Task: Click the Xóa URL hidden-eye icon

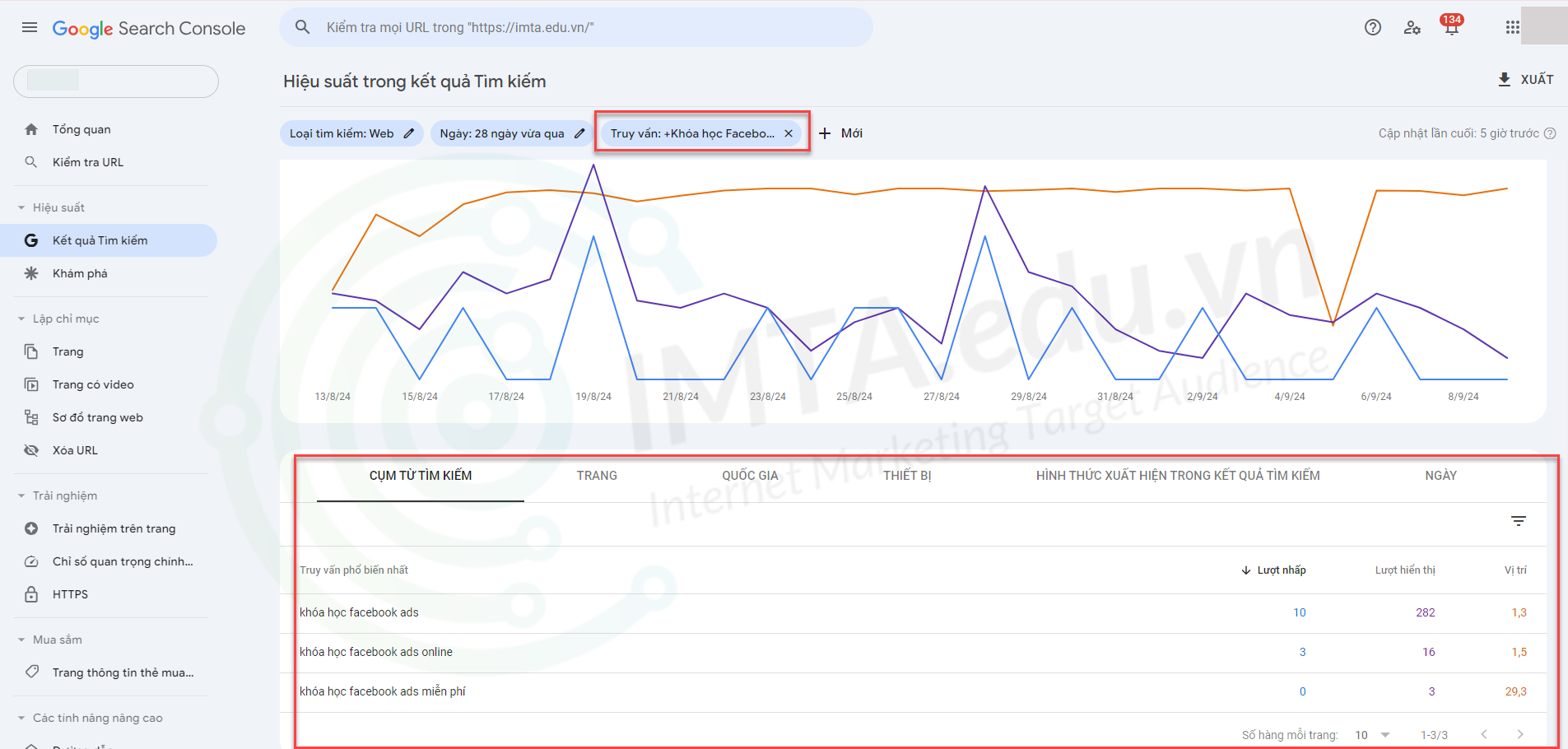Action: pos(31,450)
